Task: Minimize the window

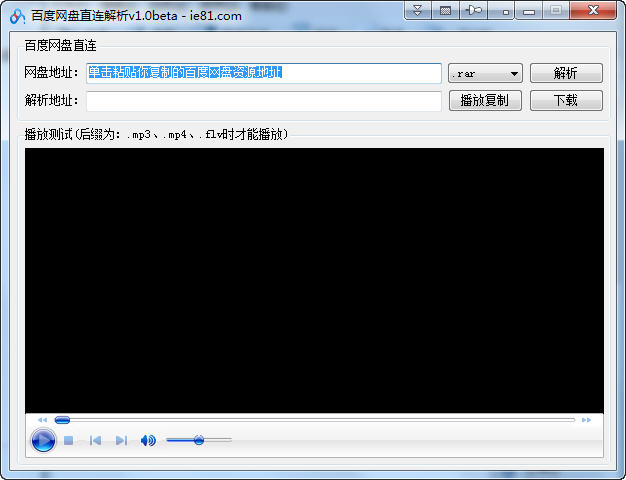Action: pyautogui.click(x=529, y=10)
